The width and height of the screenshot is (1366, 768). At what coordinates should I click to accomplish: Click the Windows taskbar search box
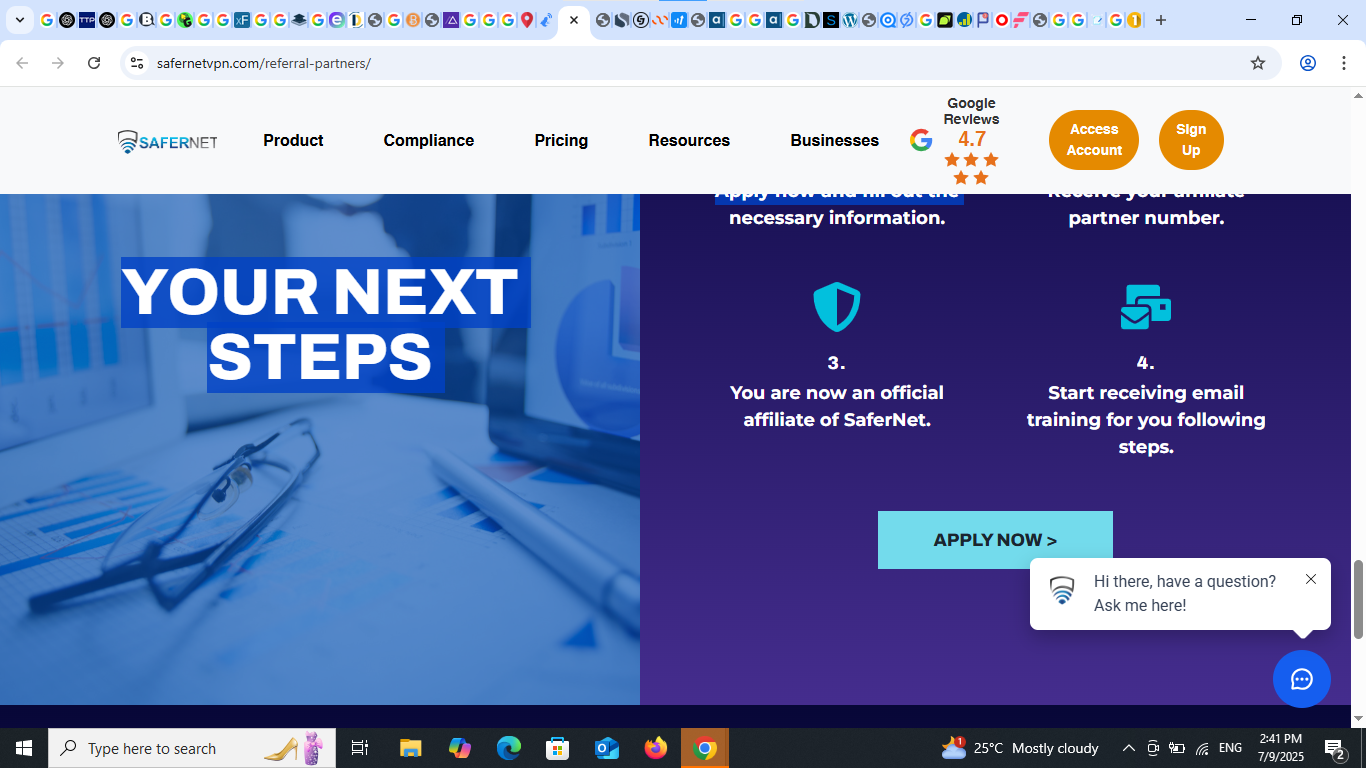191,748
